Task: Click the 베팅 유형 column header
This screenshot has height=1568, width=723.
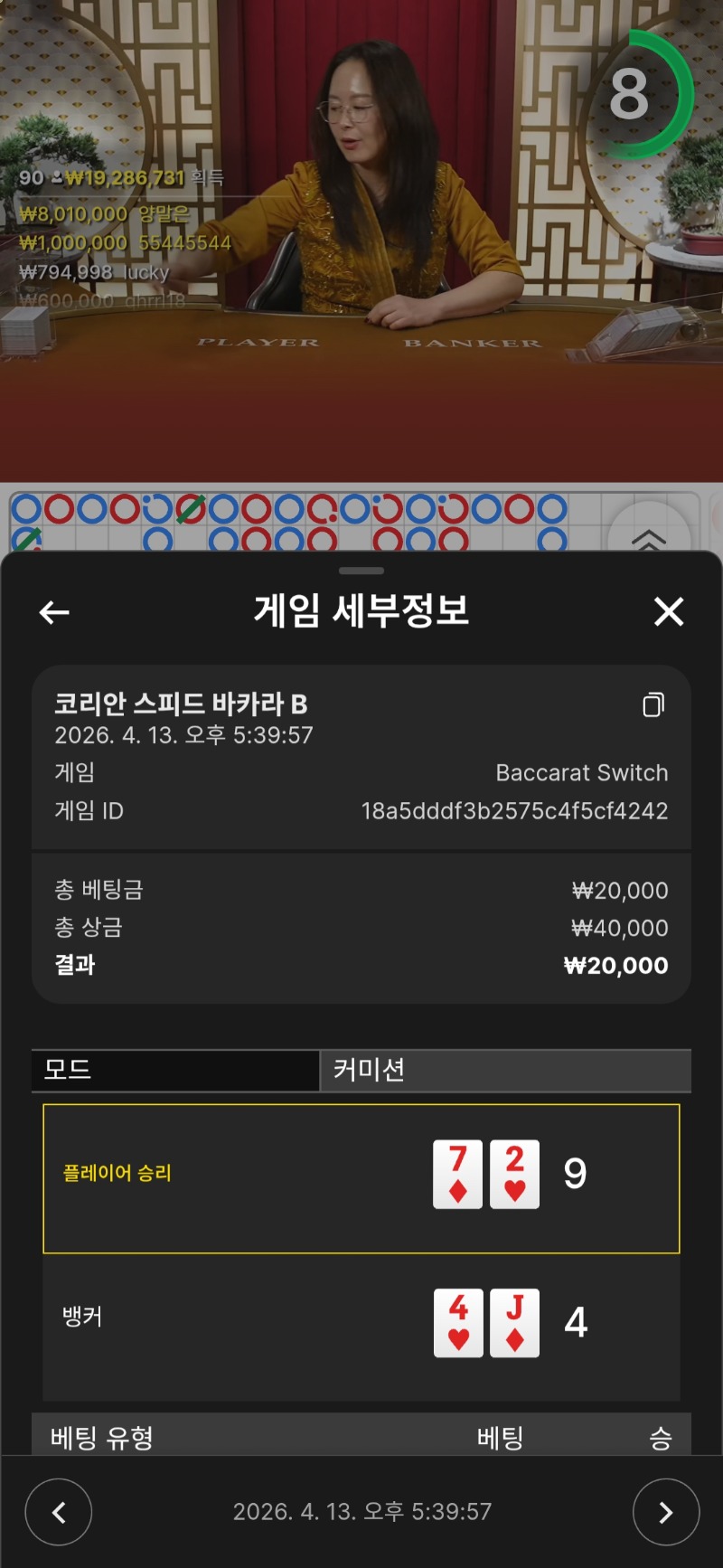Action: click(102, 1437)
